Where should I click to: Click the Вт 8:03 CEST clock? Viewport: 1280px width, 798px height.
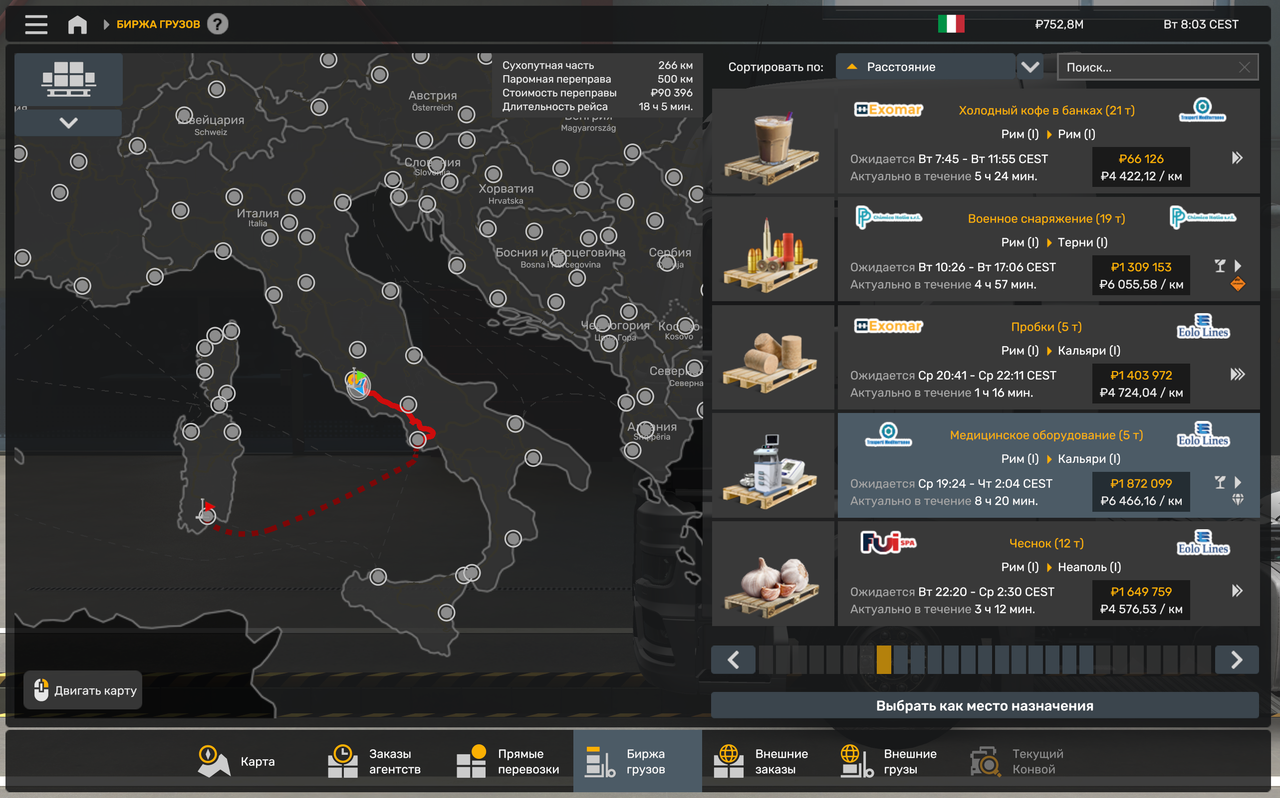(1201, 24)
